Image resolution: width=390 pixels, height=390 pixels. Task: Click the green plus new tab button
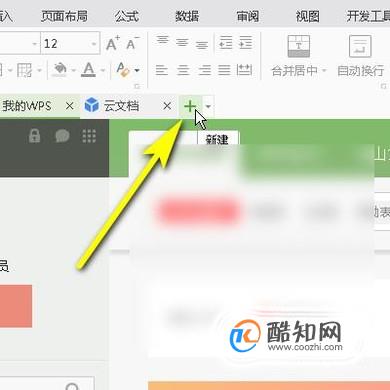point(190,106)
